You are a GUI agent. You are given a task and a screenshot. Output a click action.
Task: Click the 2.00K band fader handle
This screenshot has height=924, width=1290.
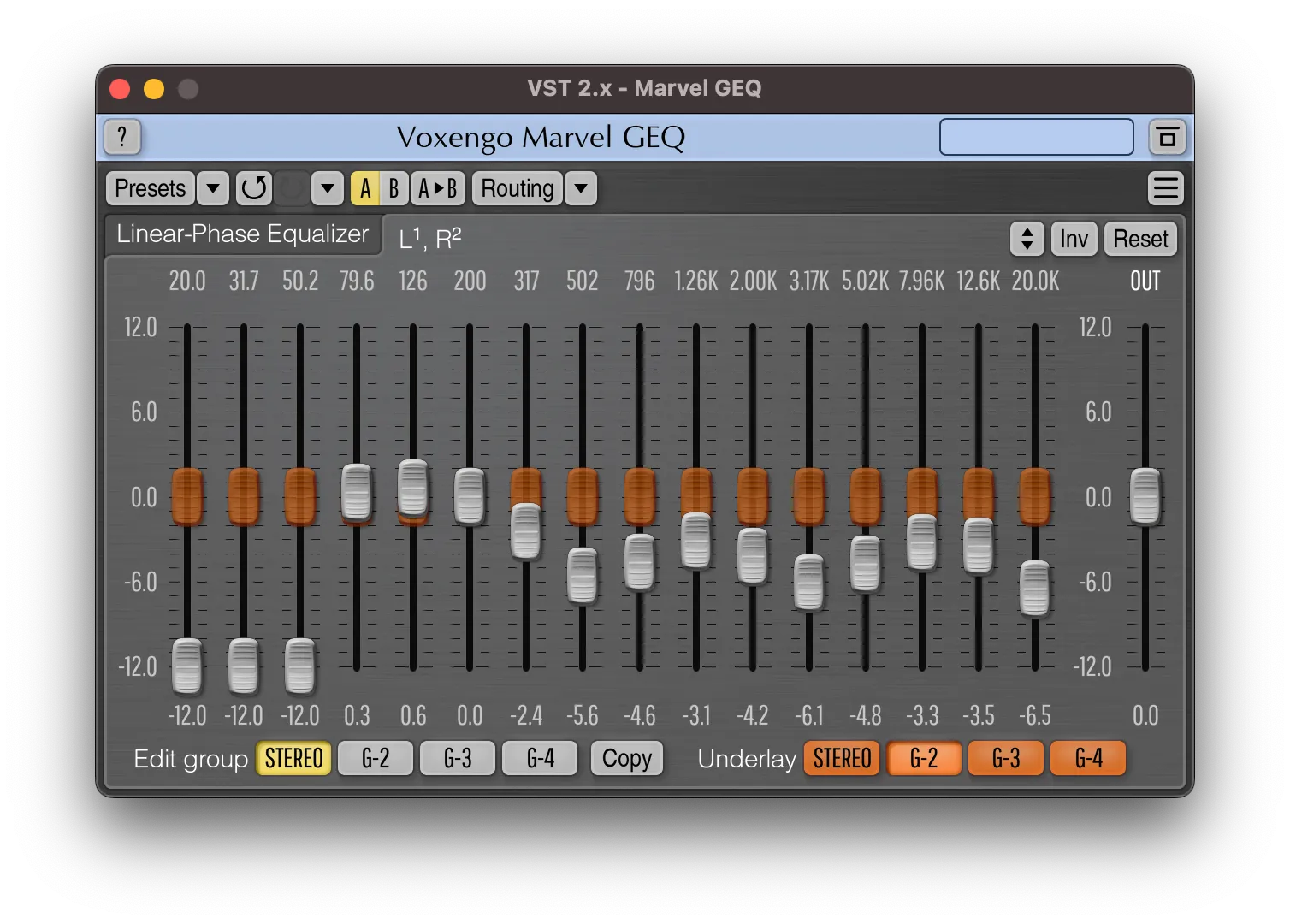coord(753,556)
